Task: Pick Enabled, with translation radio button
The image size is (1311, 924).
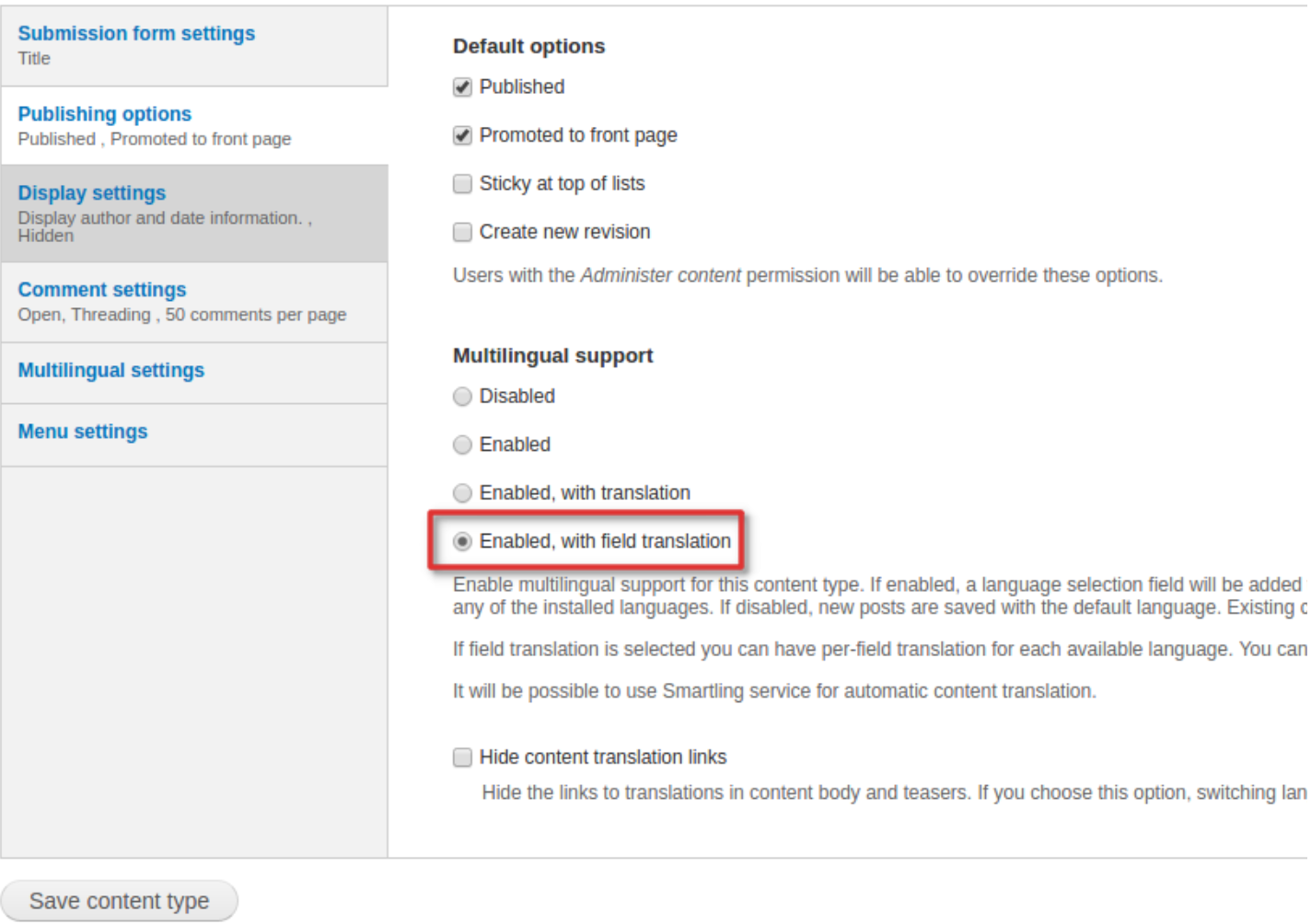Action: pos(462,493)
